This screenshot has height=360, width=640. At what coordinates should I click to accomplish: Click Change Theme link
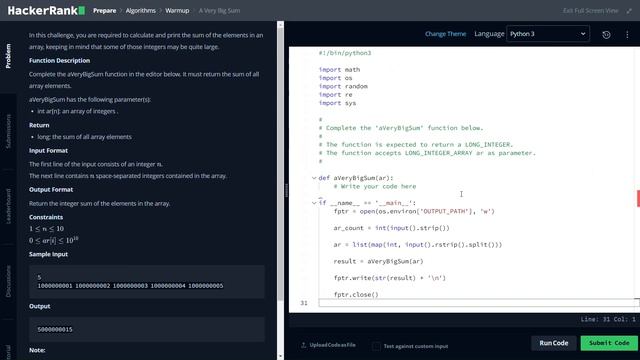point(445,34)
